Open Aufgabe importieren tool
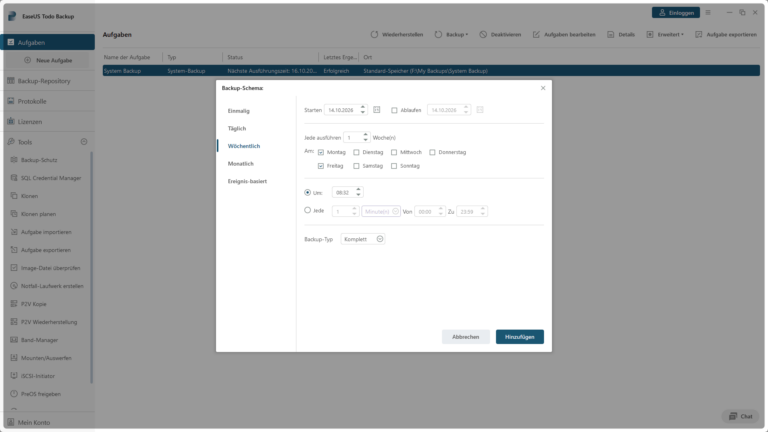Screen dimensions: 768x432 pyautogui.click(x=48, y=232)
